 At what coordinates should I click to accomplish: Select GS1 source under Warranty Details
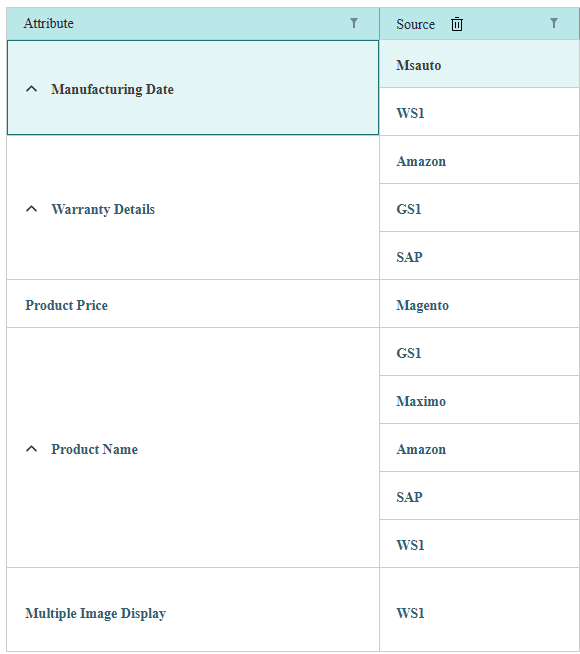pos(479,208)
